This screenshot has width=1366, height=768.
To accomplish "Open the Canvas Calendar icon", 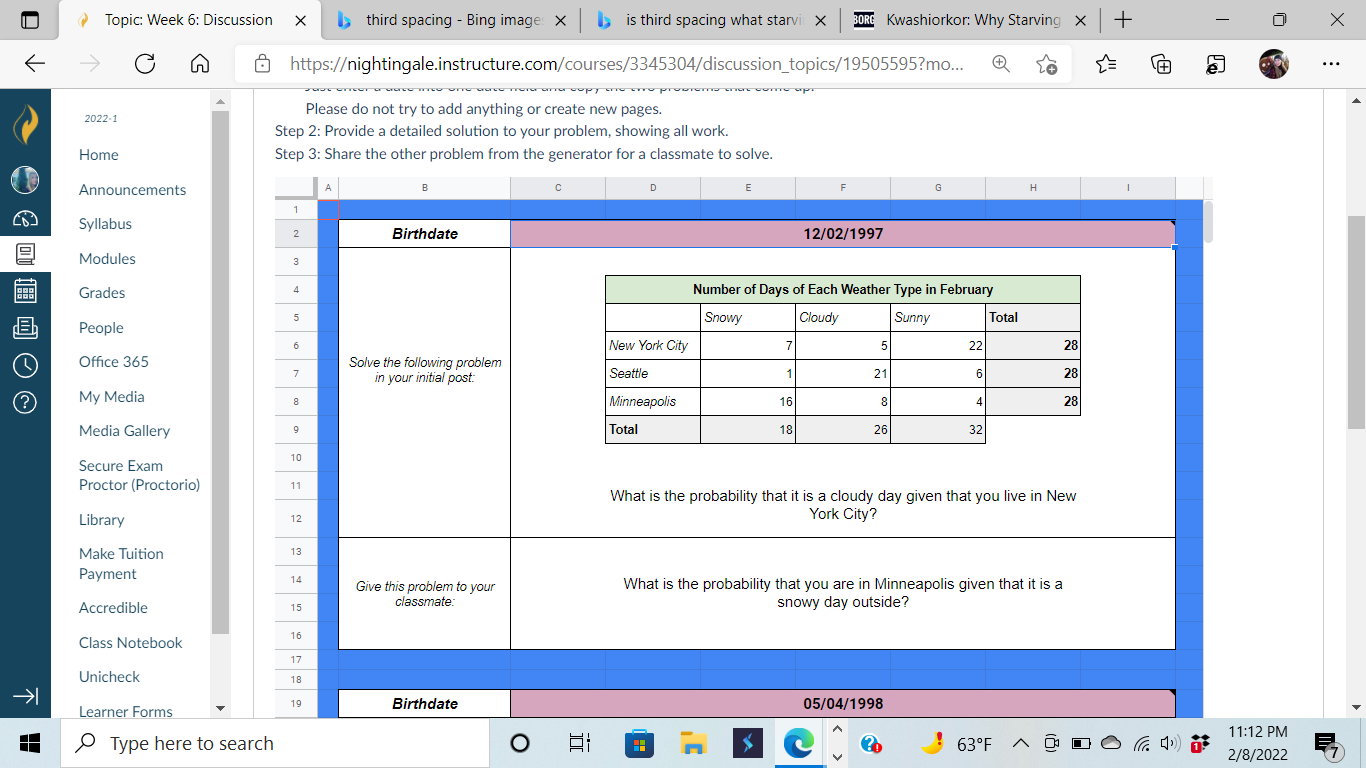I will coord(25,290).
